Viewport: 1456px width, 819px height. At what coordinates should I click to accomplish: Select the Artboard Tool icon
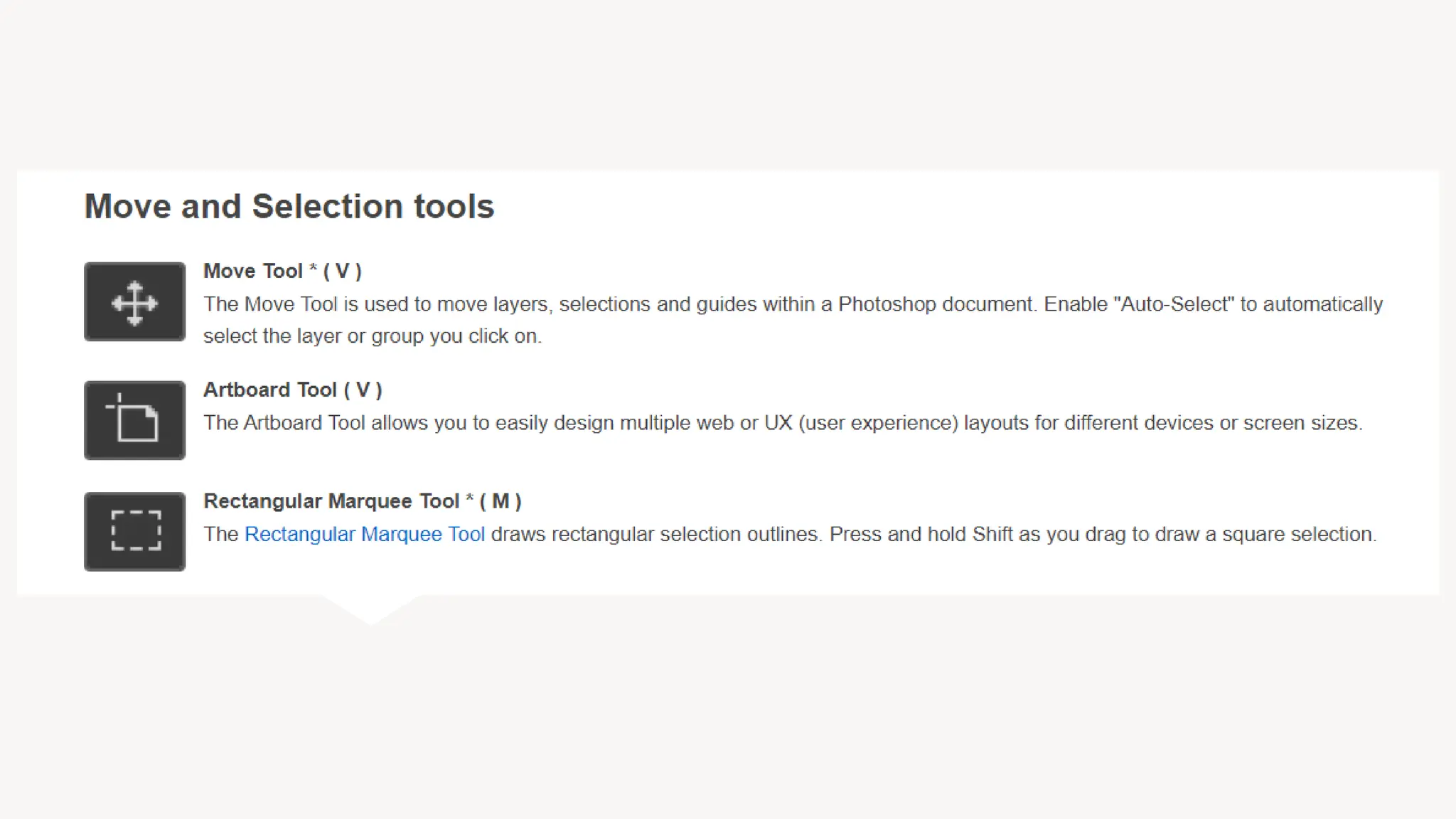[x=134, y=420]
